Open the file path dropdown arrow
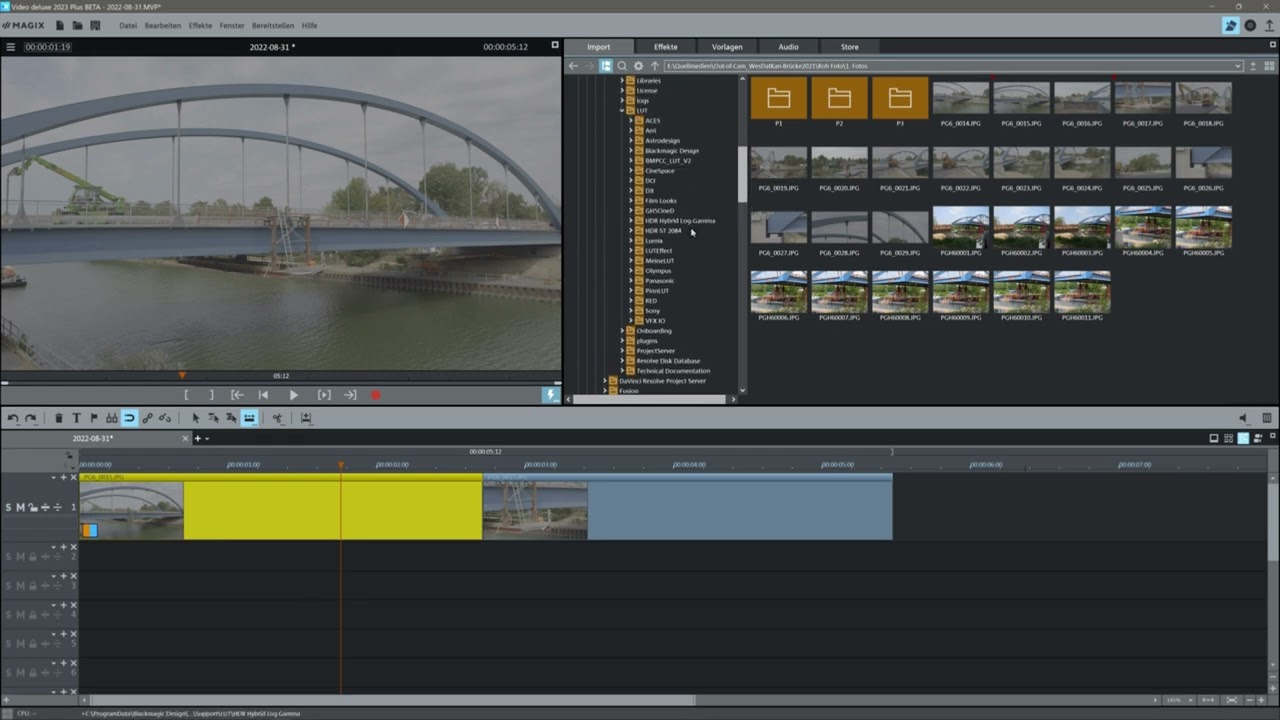The image size is (1280, 720). (x=1238, y=66)
